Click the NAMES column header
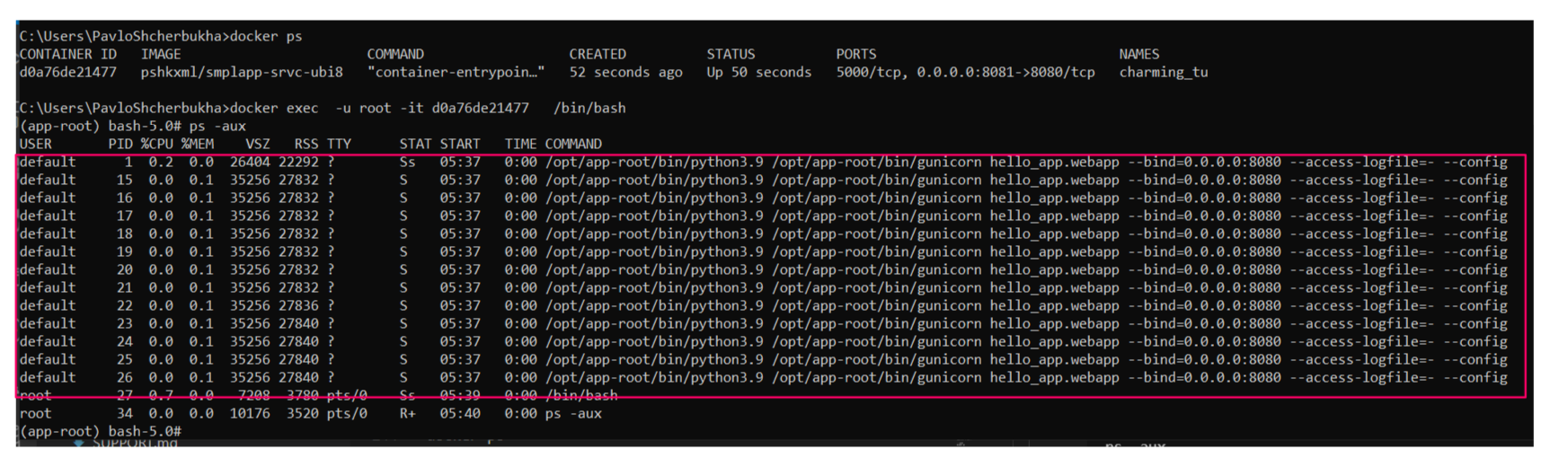Viewport: 1568px width, 458px height. click(1138, 54)
